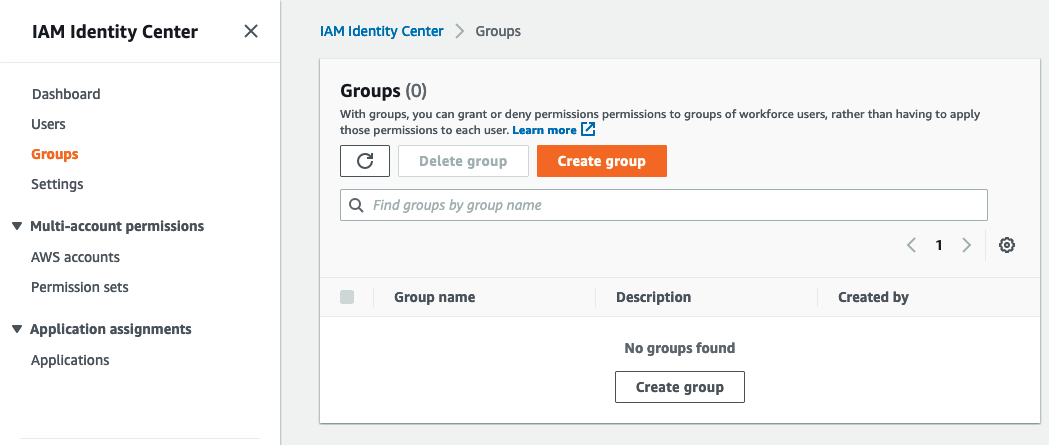Viewport: 1049px width, 445px height.
Task: Click Create group under No groups found
Action: (680, 387)
